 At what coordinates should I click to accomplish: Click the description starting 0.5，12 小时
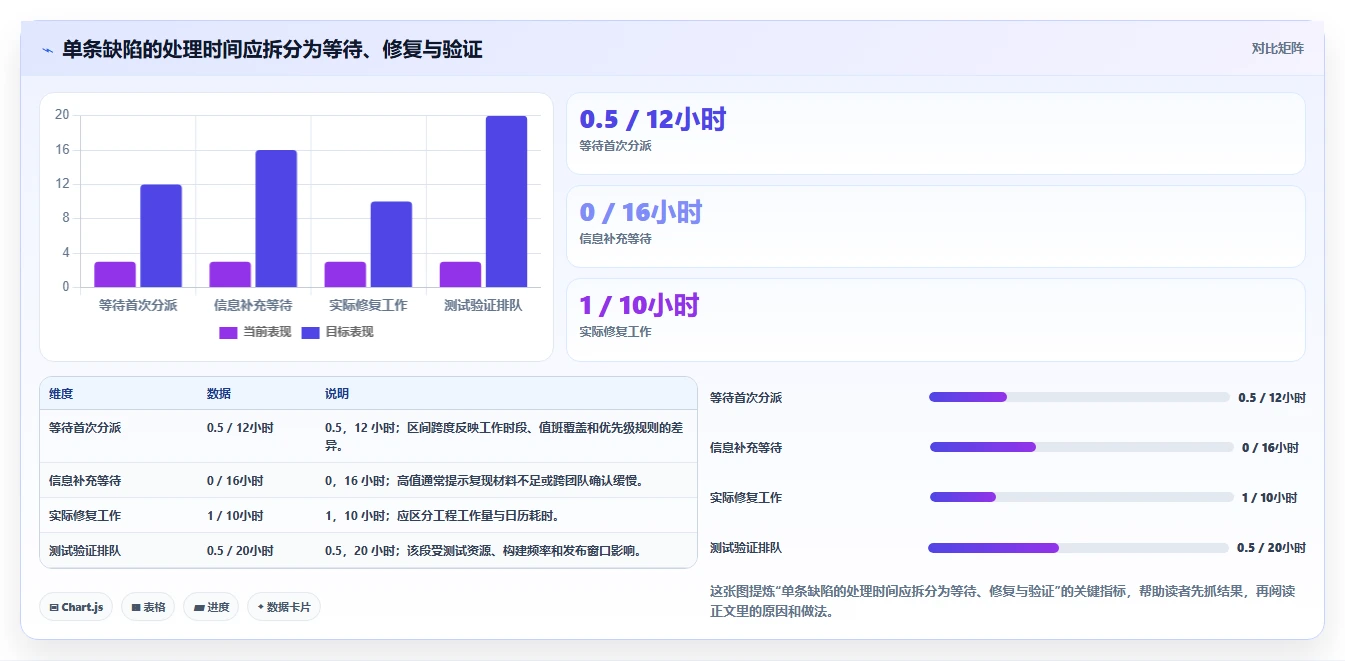click(x=504, y=436)
